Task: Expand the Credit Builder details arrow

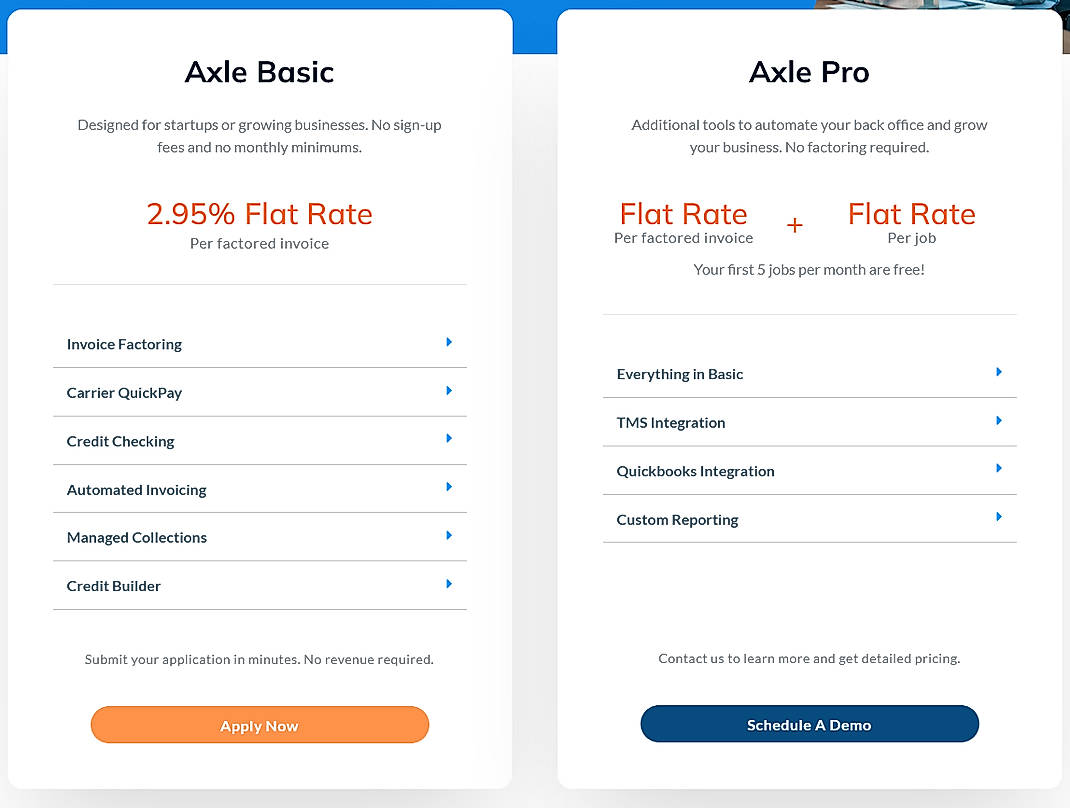Action: point(449,584)
